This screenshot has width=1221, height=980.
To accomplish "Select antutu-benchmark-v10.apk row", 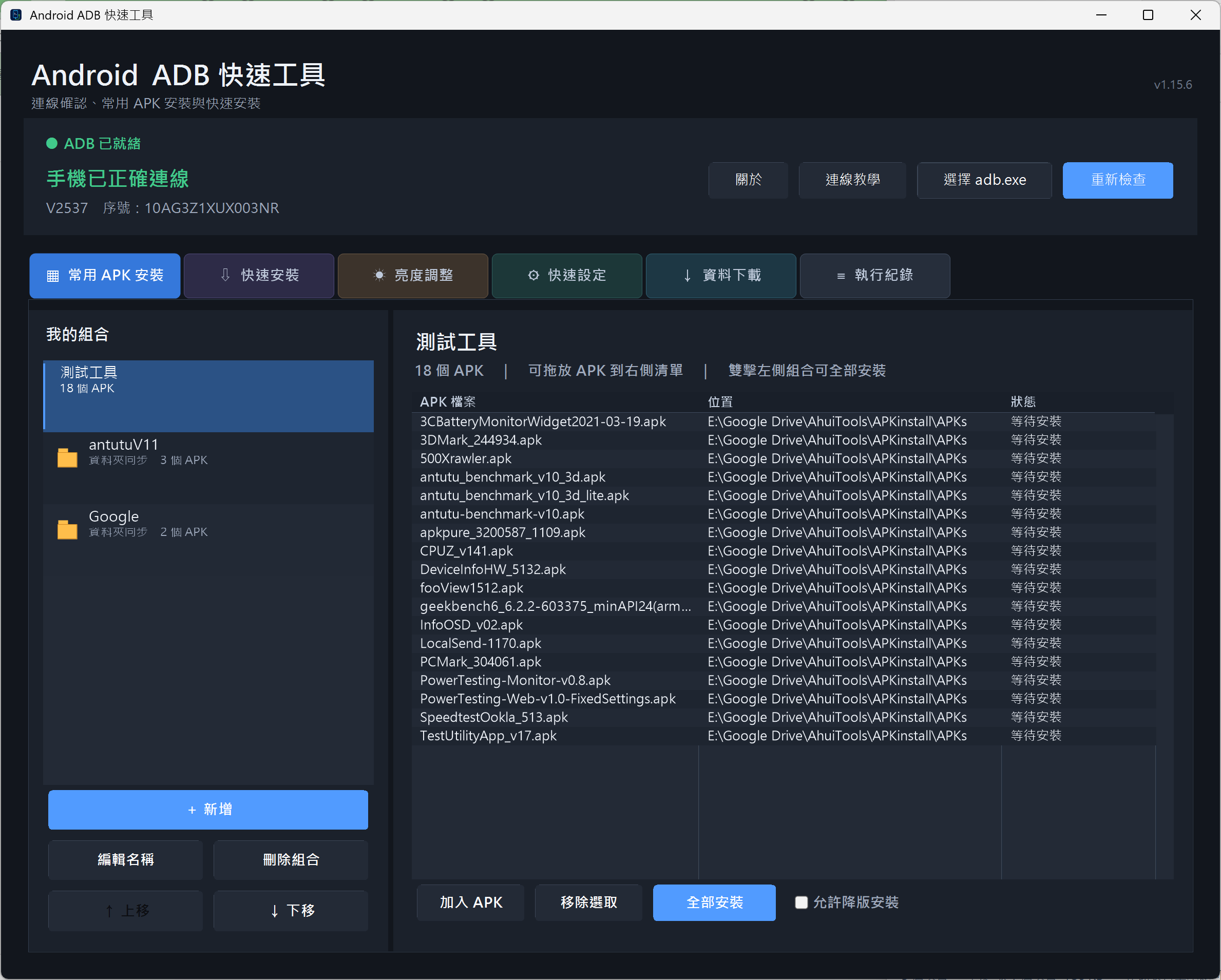I will click(784, 514).
